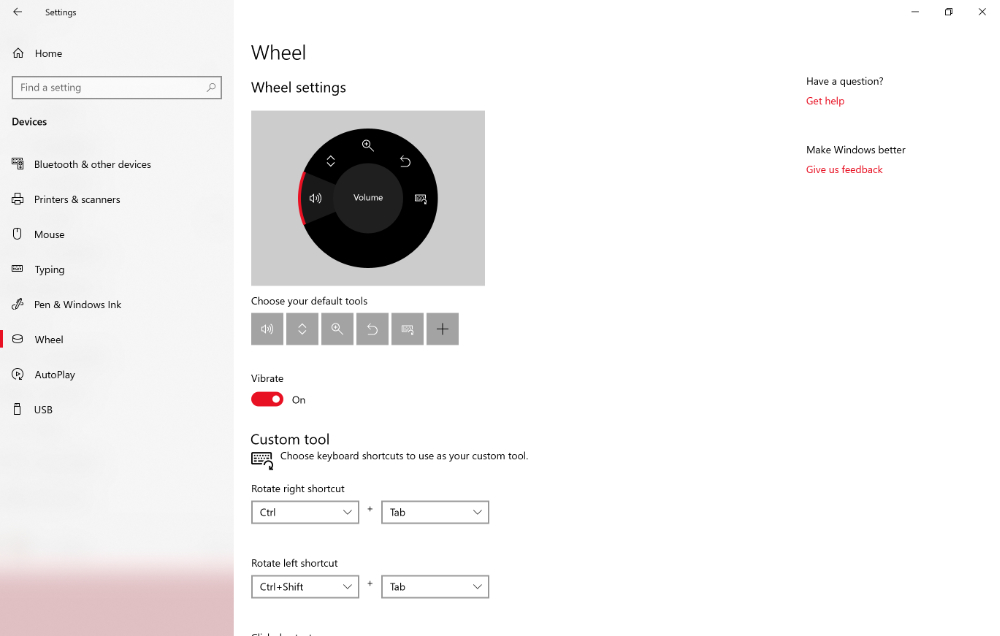Click the Get help link

click(x=824, y=101)
